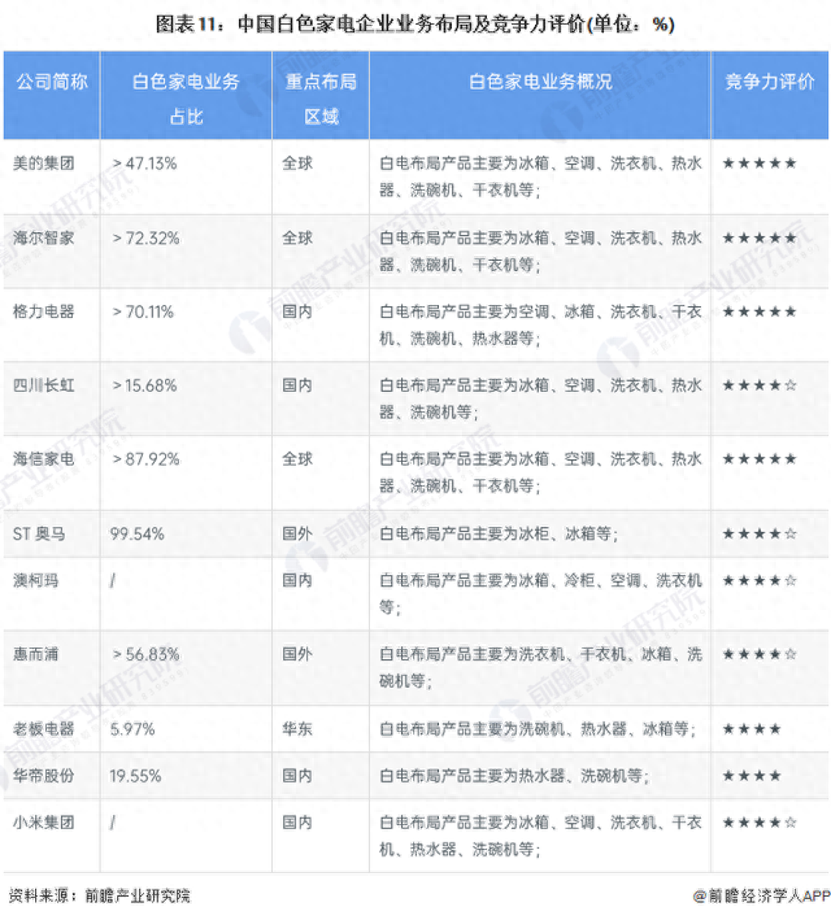Viewport: 832px width, 920px height.
Task: Click the star rating for 四川长虹
Action: point(759,385)
